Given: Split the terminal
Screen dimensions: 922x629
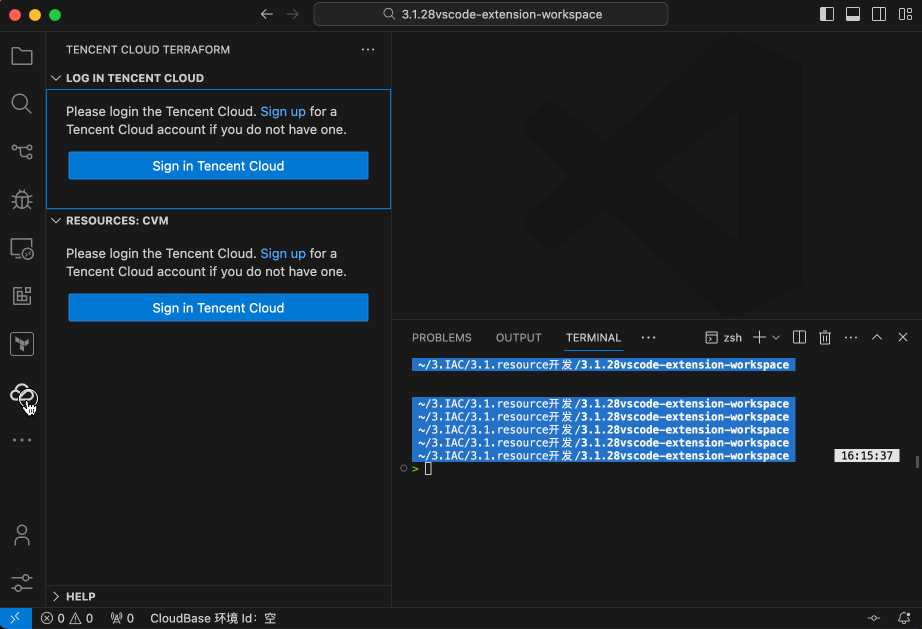Looking at the screenshot, I should [799, 337].
